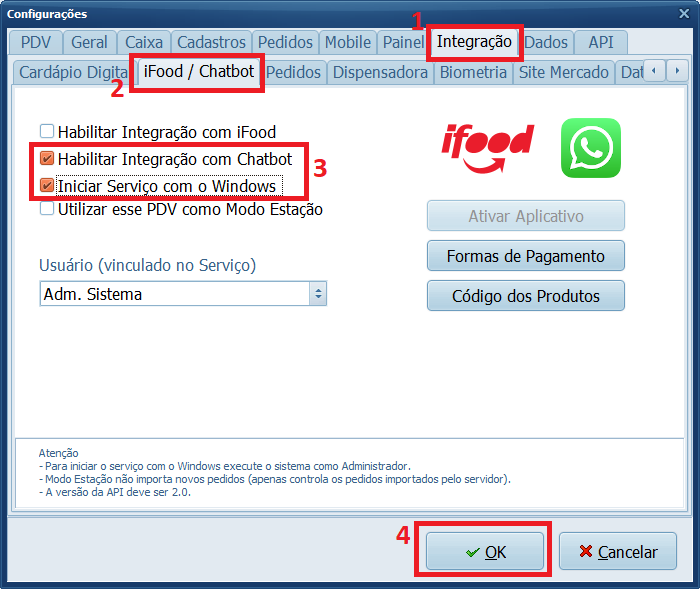Enable Habilitar Integração com iFood checkbox
Viewport: 700px width, 589px height.
(x=47, y=131)
